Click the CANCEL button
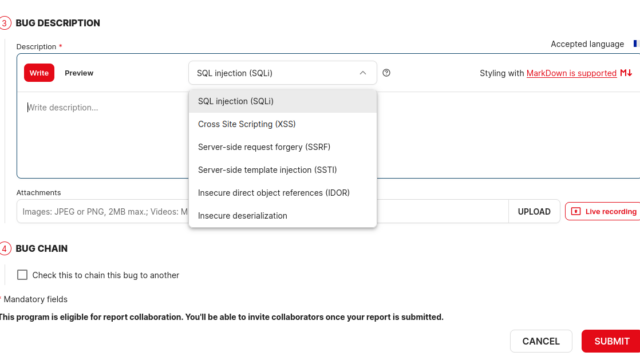Image resolution: width=640 pixels, height=360 pixels. 541,341
